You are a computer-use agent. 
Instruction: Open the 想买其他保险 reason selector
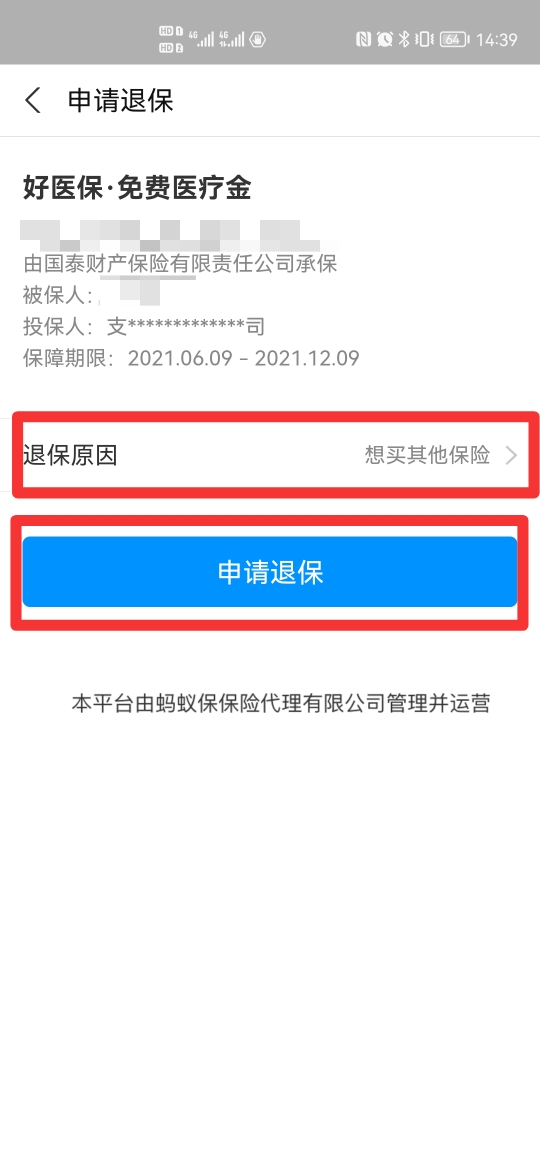click(x=427, y=455)
